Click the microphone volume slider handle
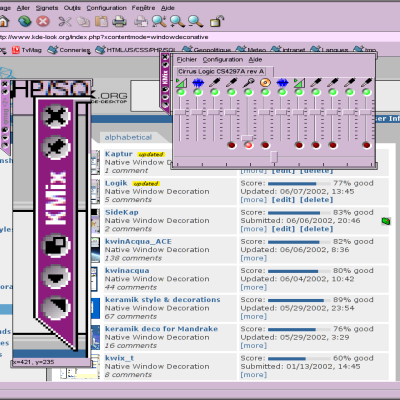Viewport: 400px width, 400px height. coord(247,137)
